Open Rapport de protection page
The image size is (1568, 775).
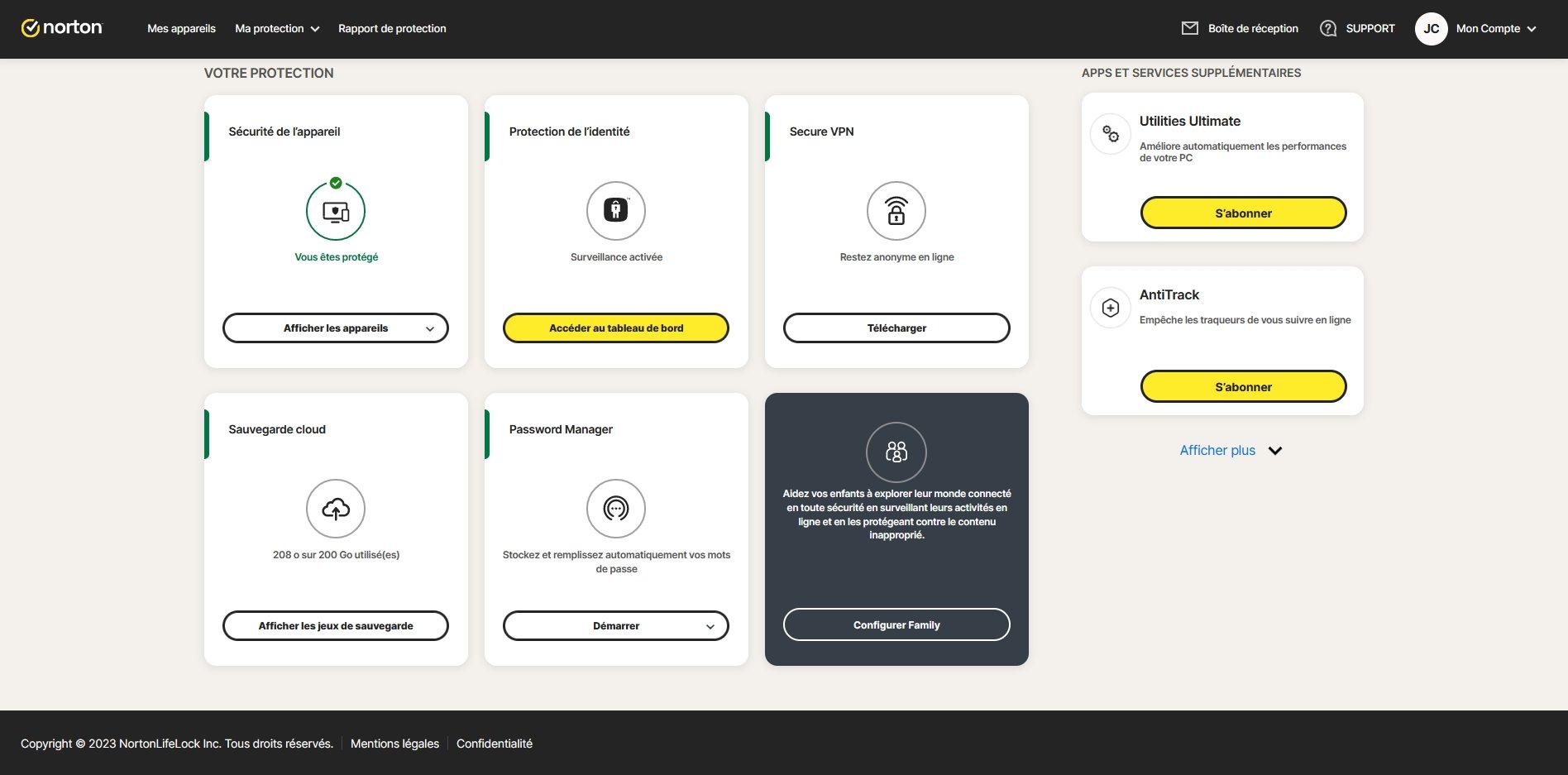pos(392,28)
